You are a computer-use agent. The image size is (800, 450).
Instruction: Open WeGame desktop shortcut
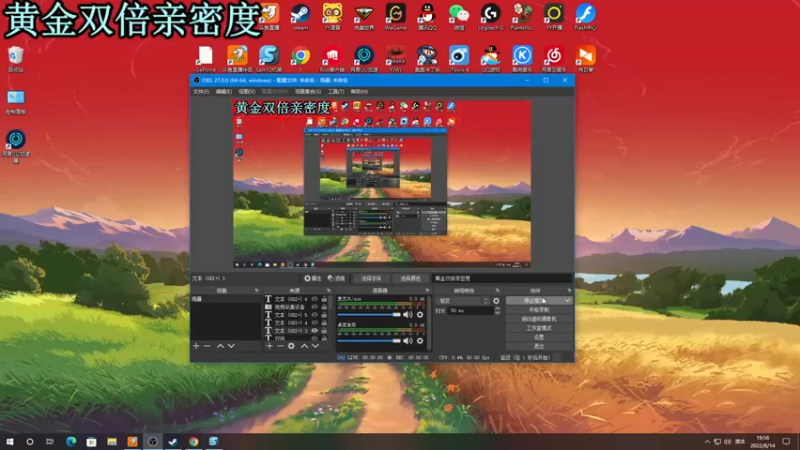coord(395,17)
